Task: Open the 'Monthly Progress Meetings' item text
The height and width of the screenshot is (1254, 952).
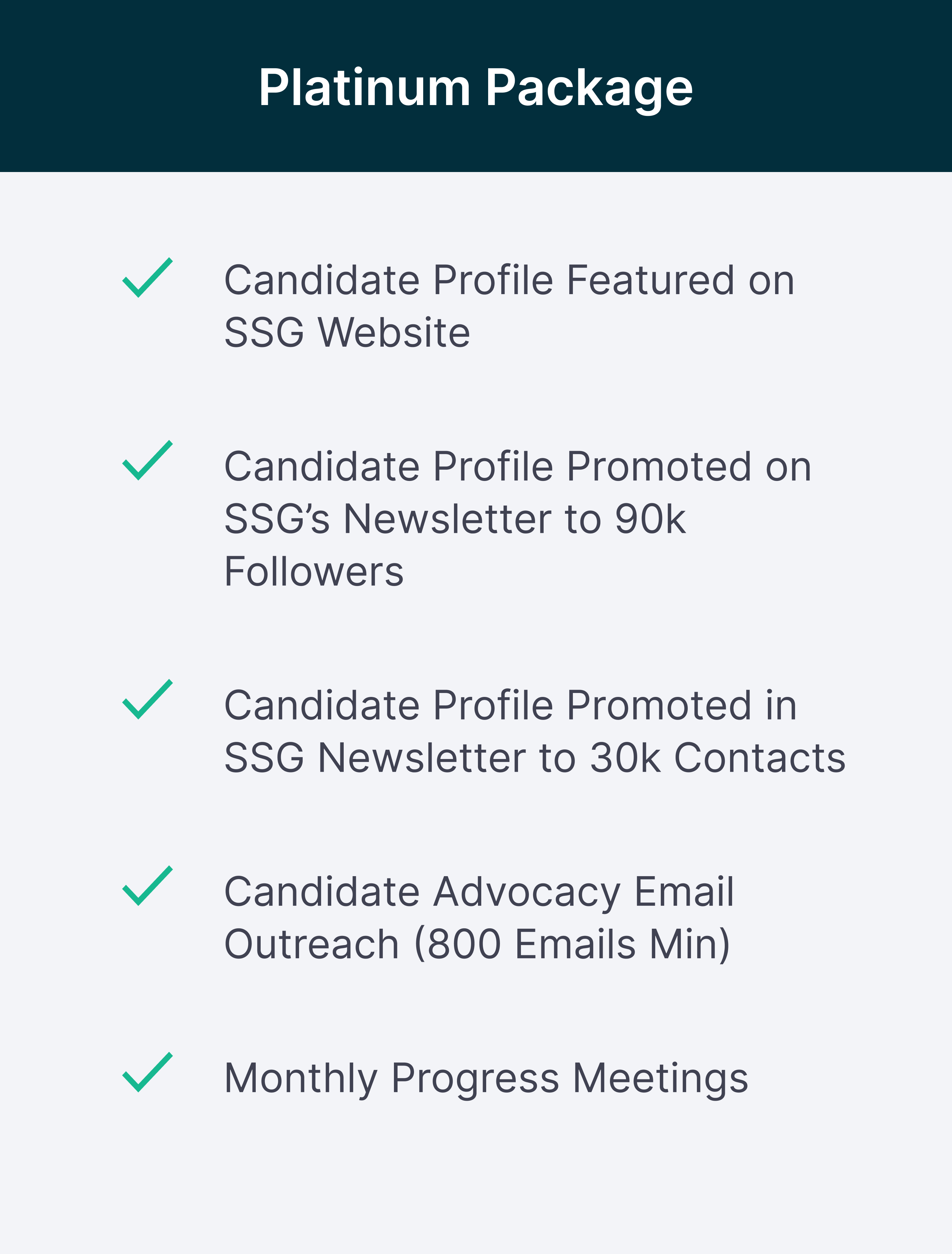Action: (x=487, y=1079)
